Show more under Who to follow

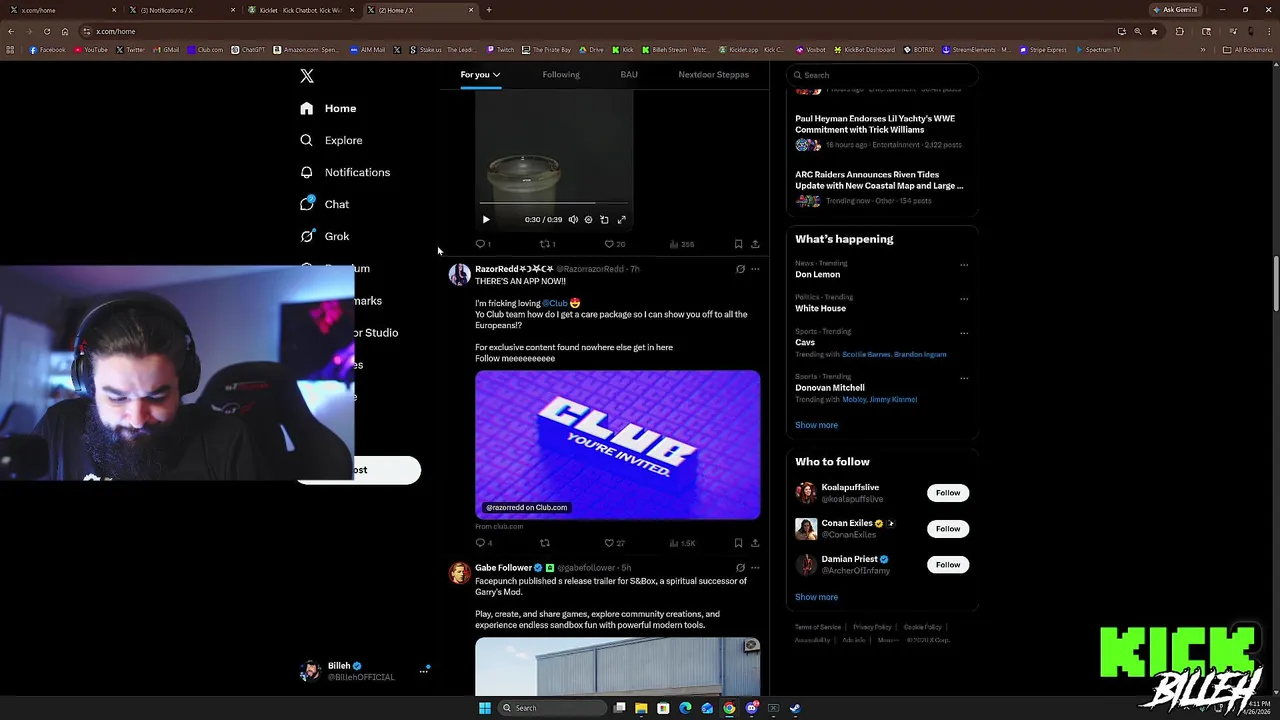click(x=816, y=597)
